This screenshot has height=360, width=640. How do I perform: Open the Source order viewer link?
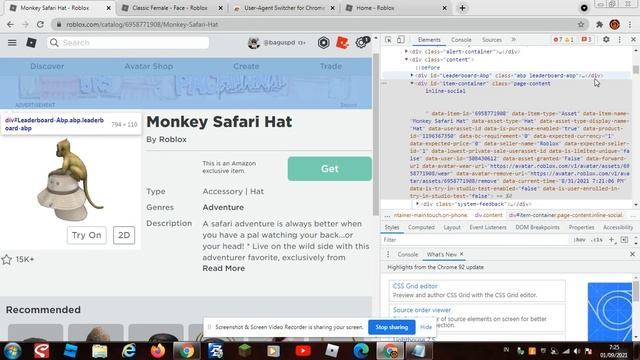422,310
